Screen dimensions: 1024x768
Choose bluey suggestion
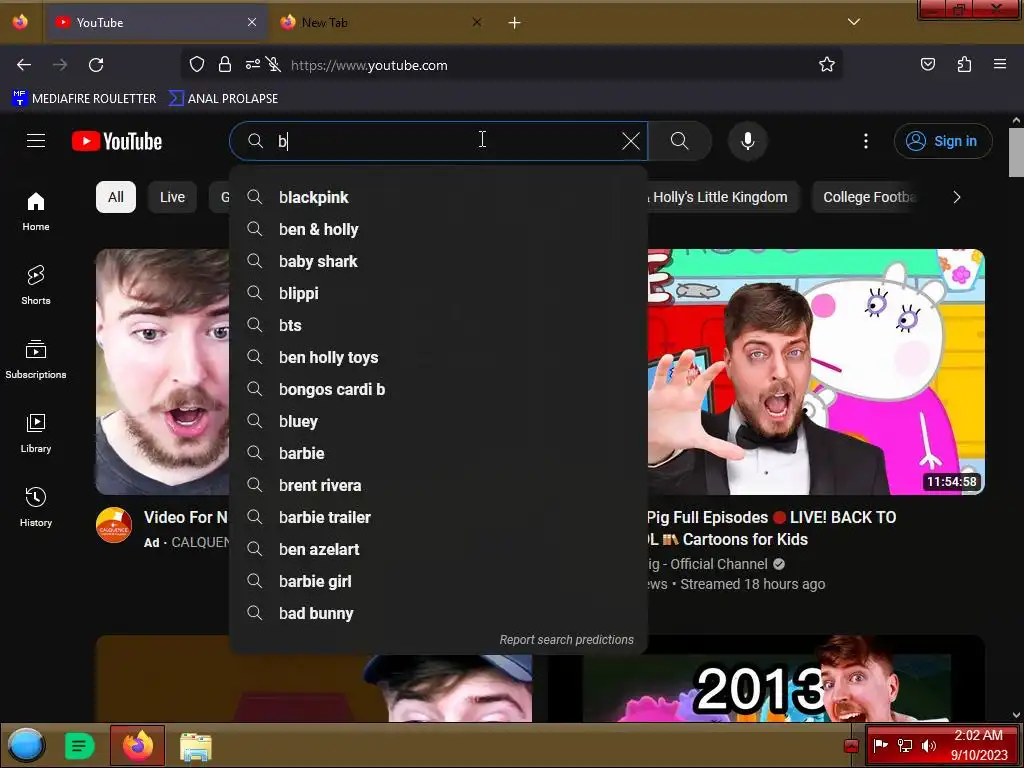(x=438, y=421)
